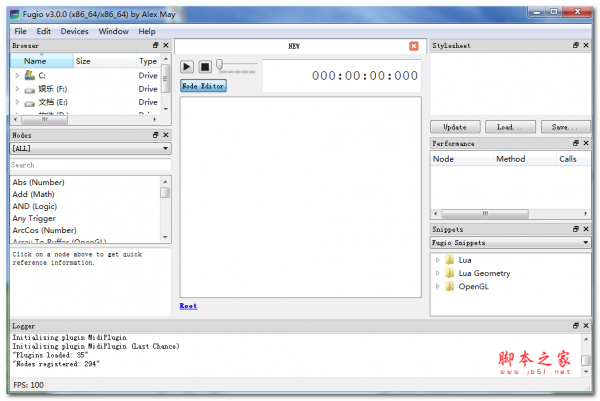The width and height of the screenshot is (600, 401).
Task: Focus the Nodes Search field
Action: point(90,165)
